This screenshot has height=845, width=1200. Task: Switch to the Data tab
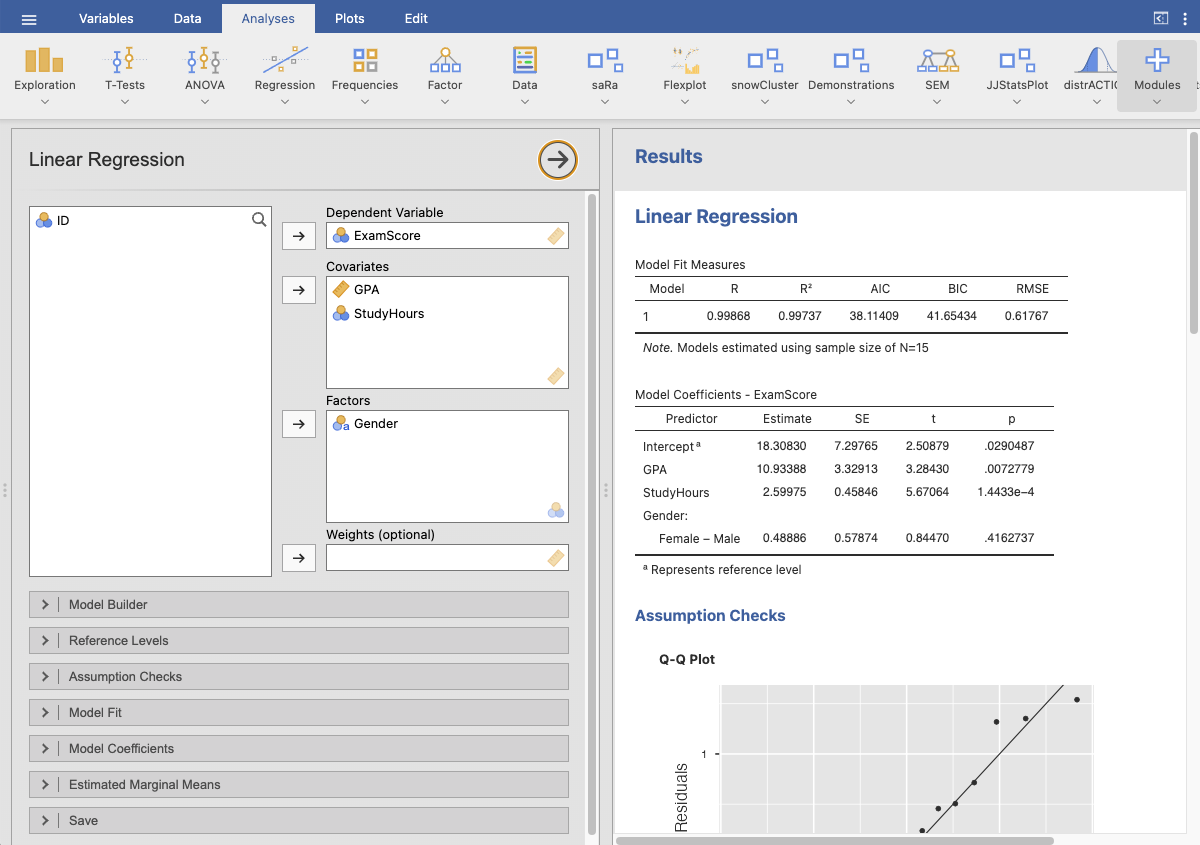[x=187, y=19]
